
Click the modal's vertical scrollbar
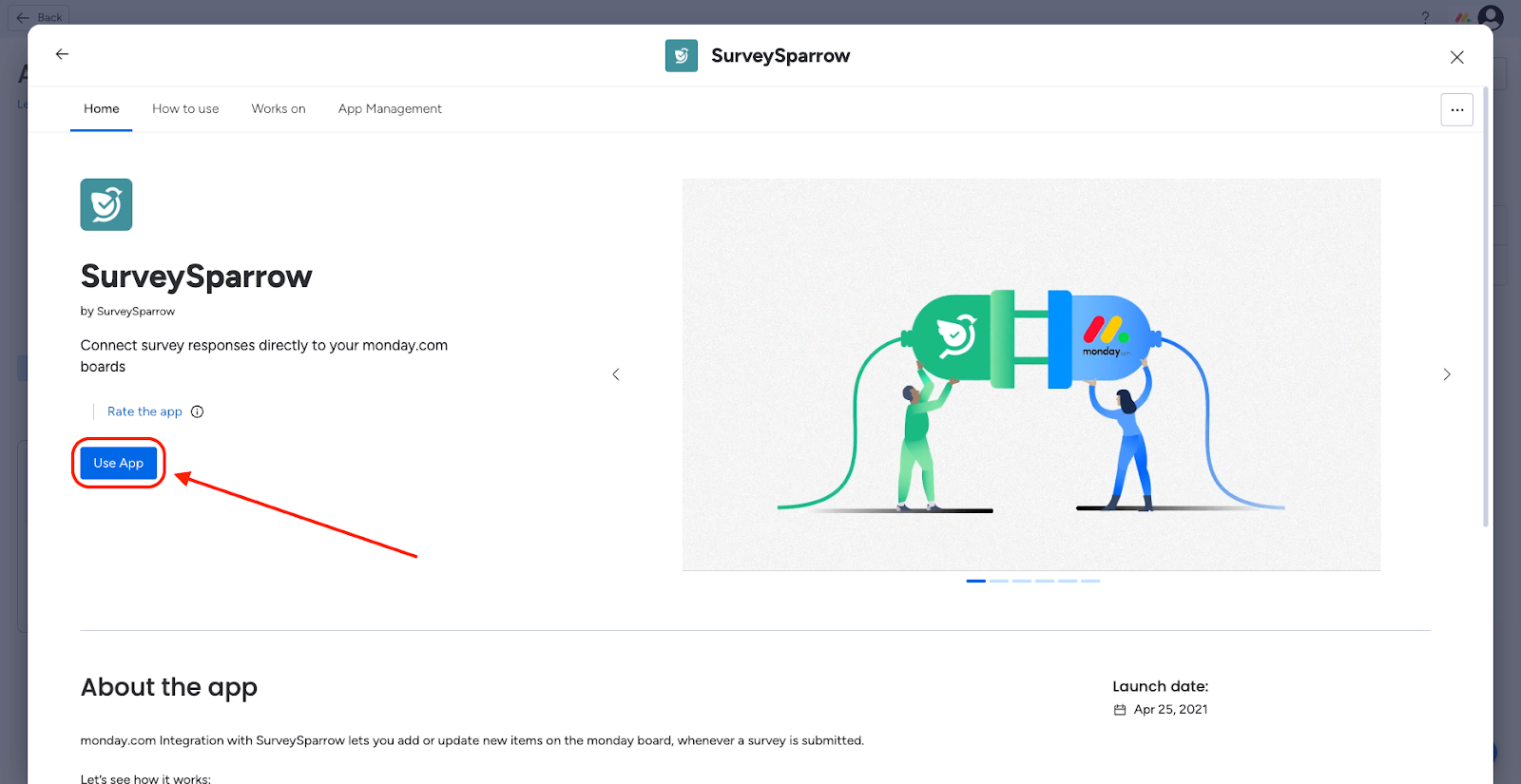click(1486, 304)
